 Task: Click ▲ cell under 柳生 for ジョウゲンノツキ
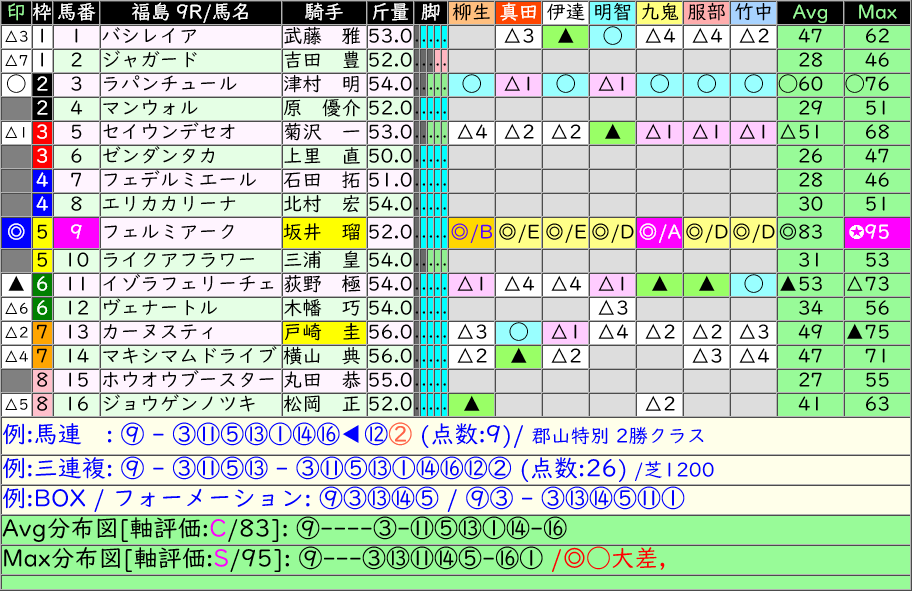coord(471,404)
